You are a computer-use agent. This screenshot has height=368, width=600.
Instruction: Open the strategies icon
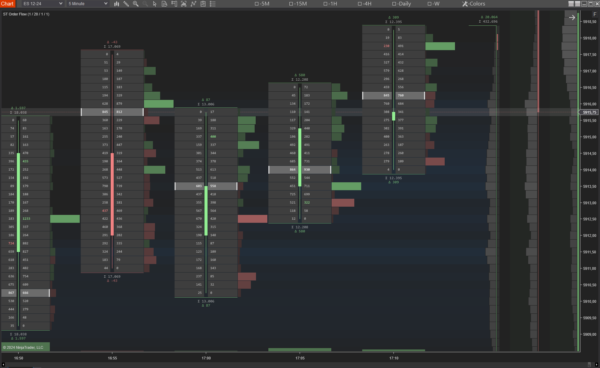point(203,4)
